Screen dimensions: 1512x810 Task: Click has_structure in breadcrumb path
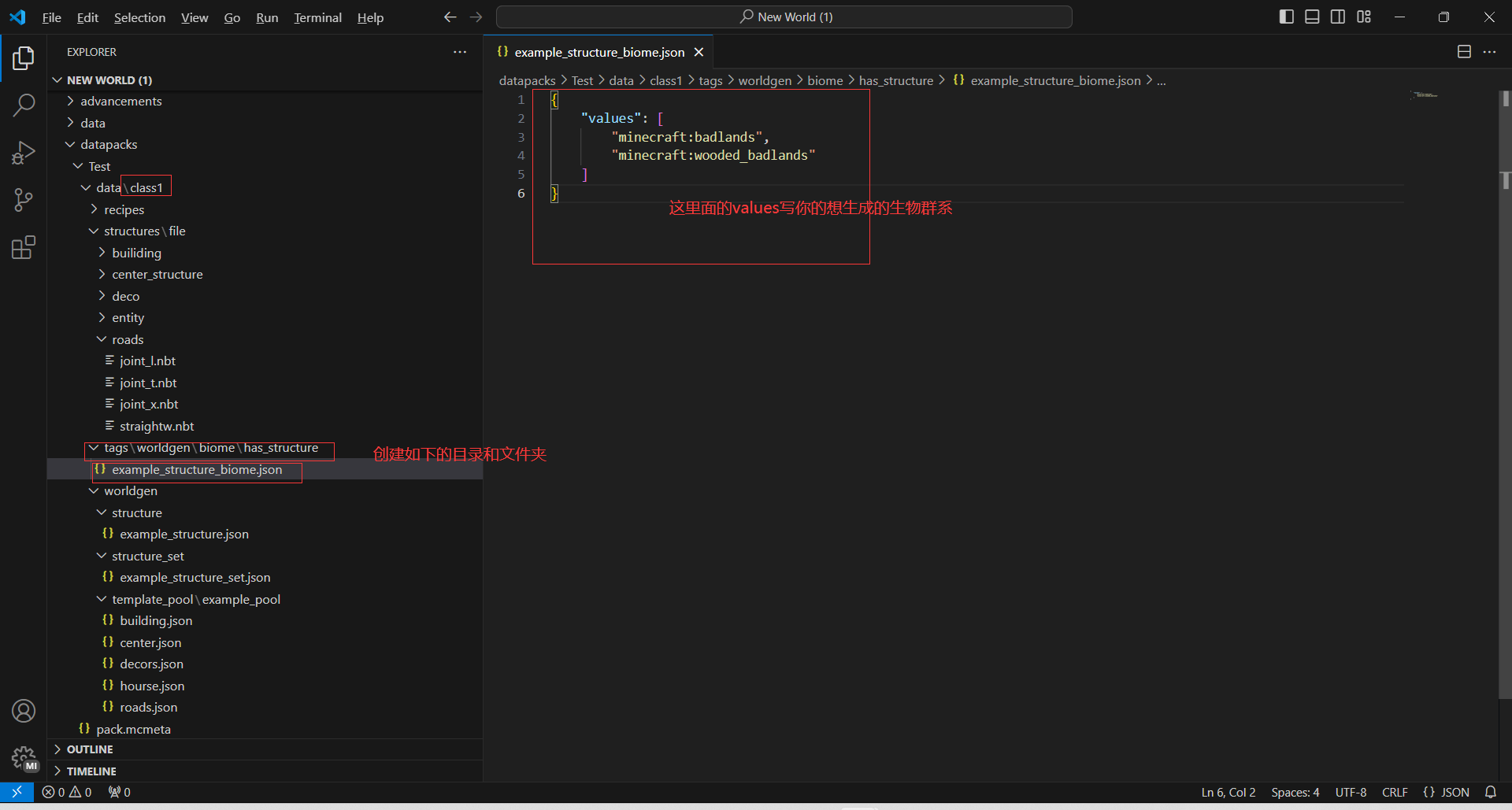895,80
